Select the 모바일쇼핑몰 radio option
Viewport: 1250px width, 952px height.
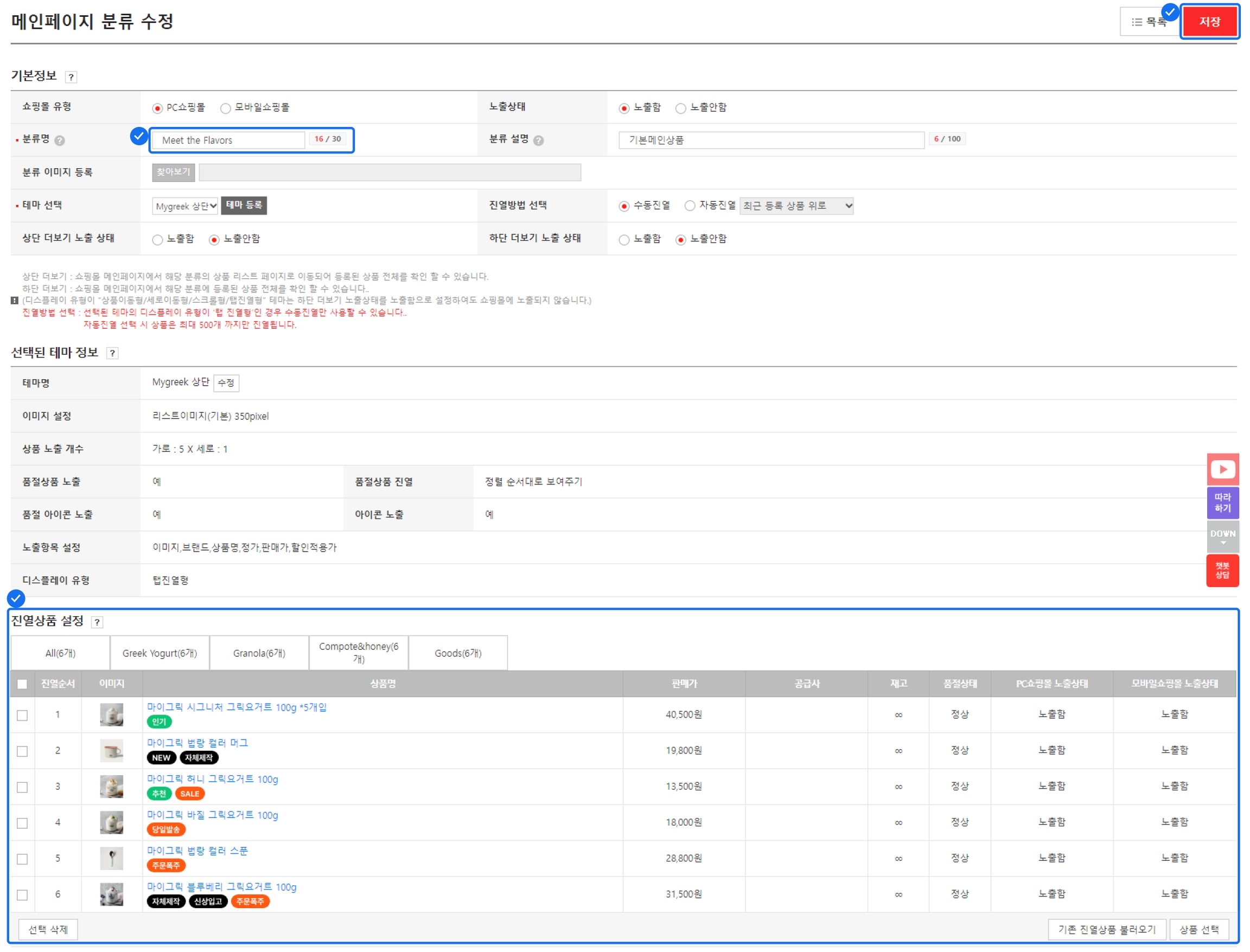tap(226, 108)
